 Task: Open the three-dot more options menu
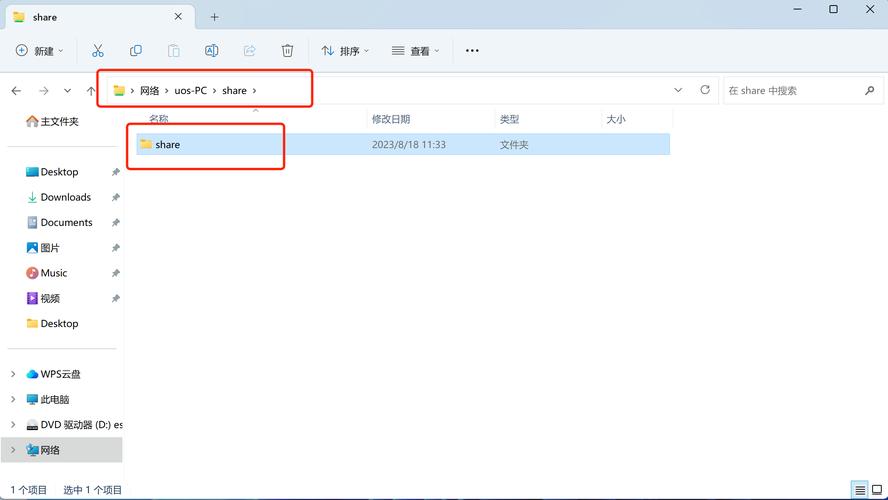point(472,51)
